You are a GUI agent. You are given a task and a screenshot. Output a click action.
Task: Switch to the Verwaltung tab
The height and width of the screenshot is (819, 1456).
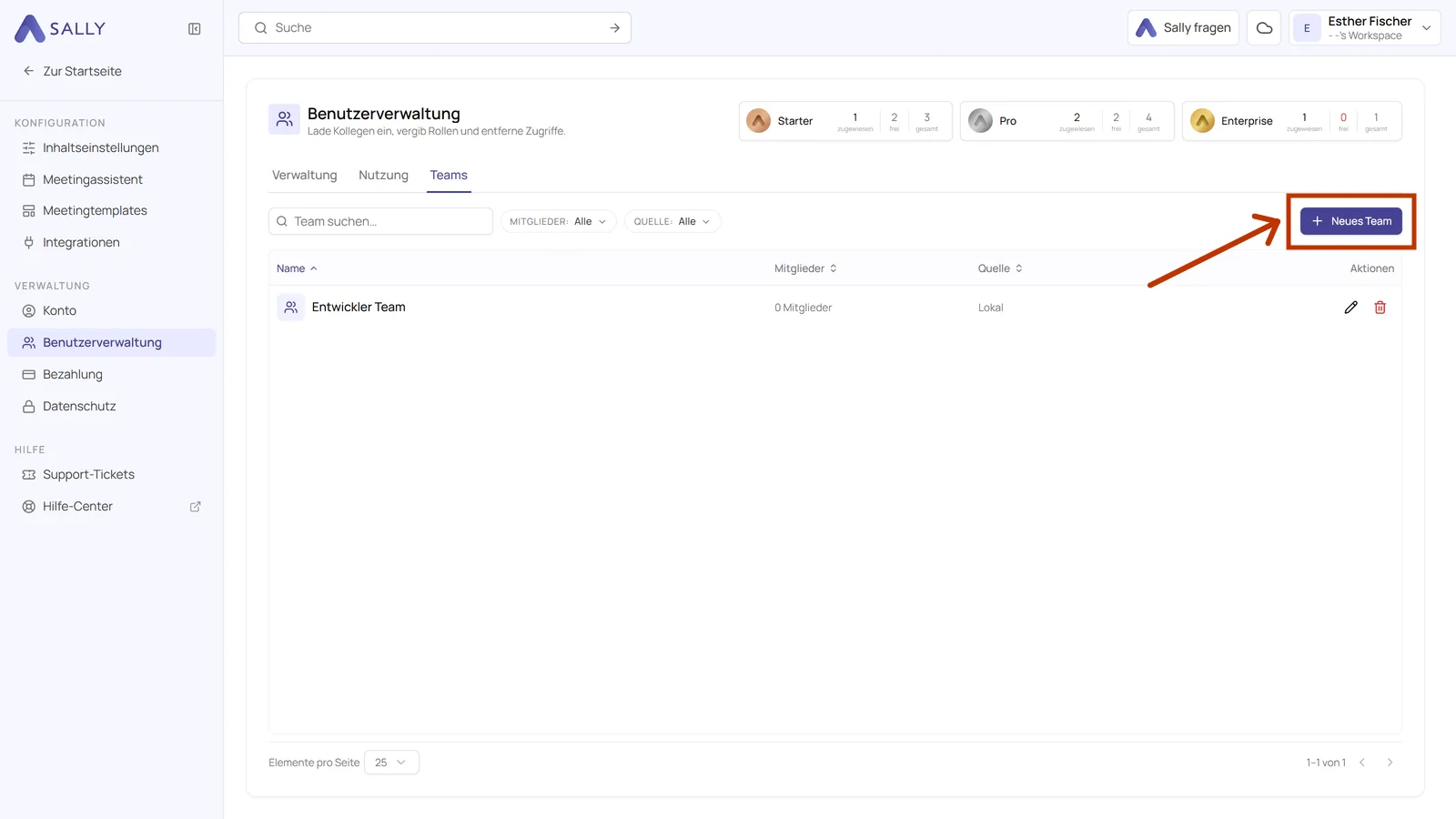(304, 175)
